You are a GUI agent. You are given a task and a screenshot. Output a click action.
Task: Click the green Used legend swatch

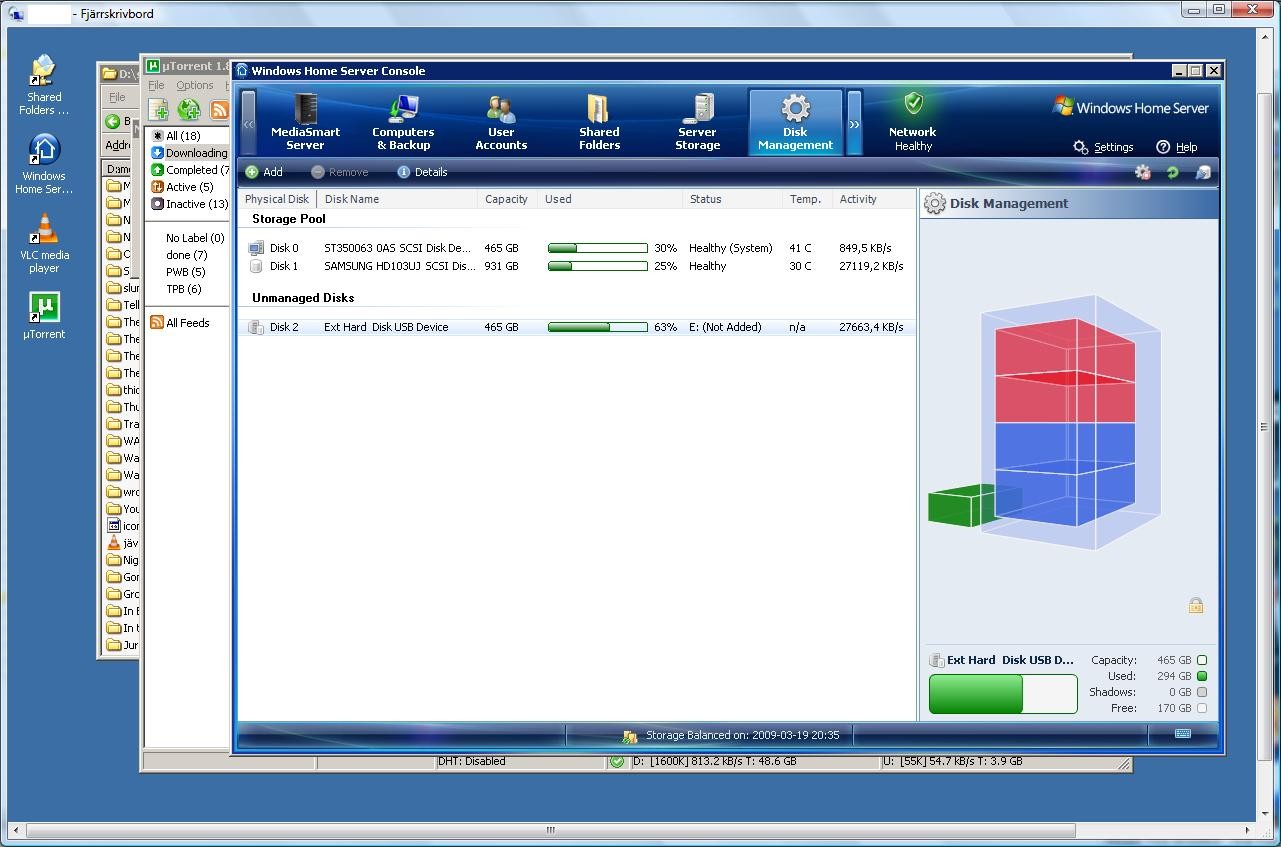(x=1202, y=676)
